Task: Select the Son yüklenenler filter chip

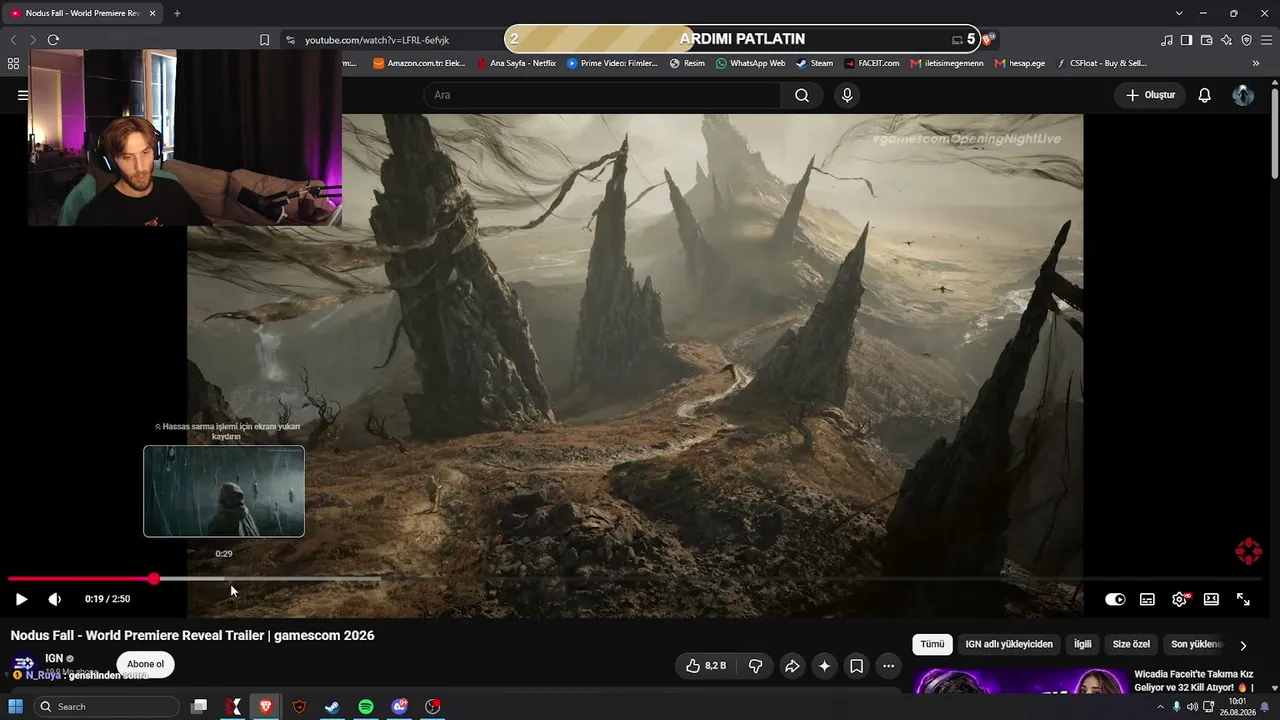Action: tap(1197, 644)
